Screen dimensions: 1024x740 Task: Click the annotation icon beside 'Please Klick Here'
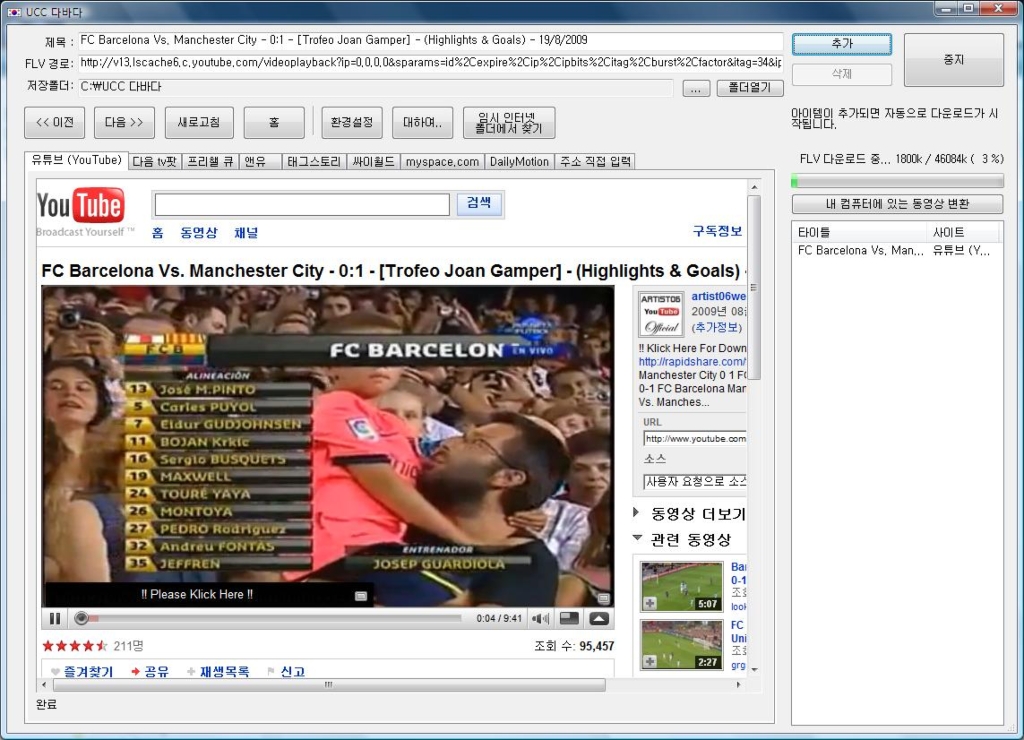tap(360, 596)
